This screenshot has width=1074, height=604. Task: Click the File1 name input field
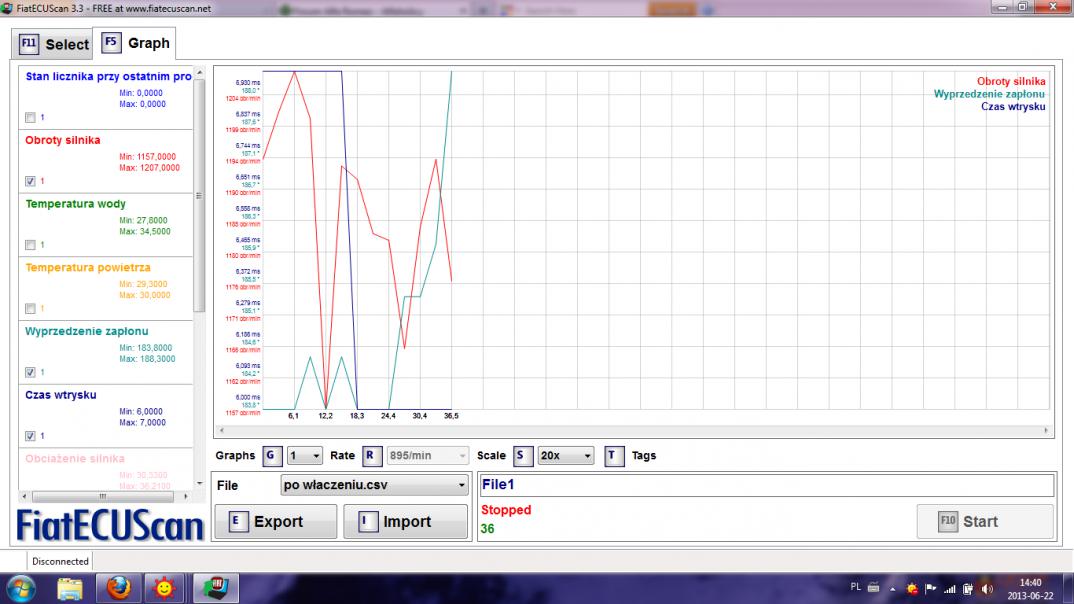click(766, 485)
